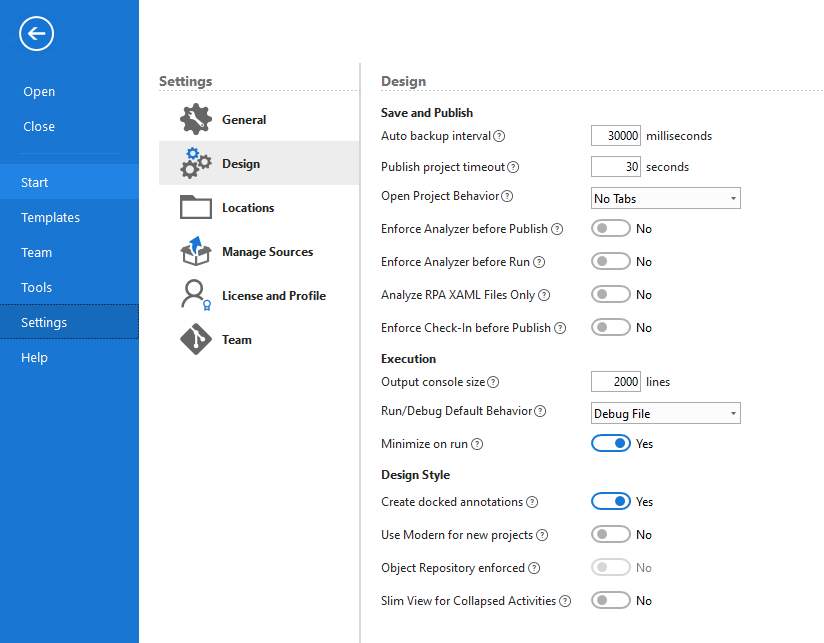Disable the Minimize on run toggle

611,443
